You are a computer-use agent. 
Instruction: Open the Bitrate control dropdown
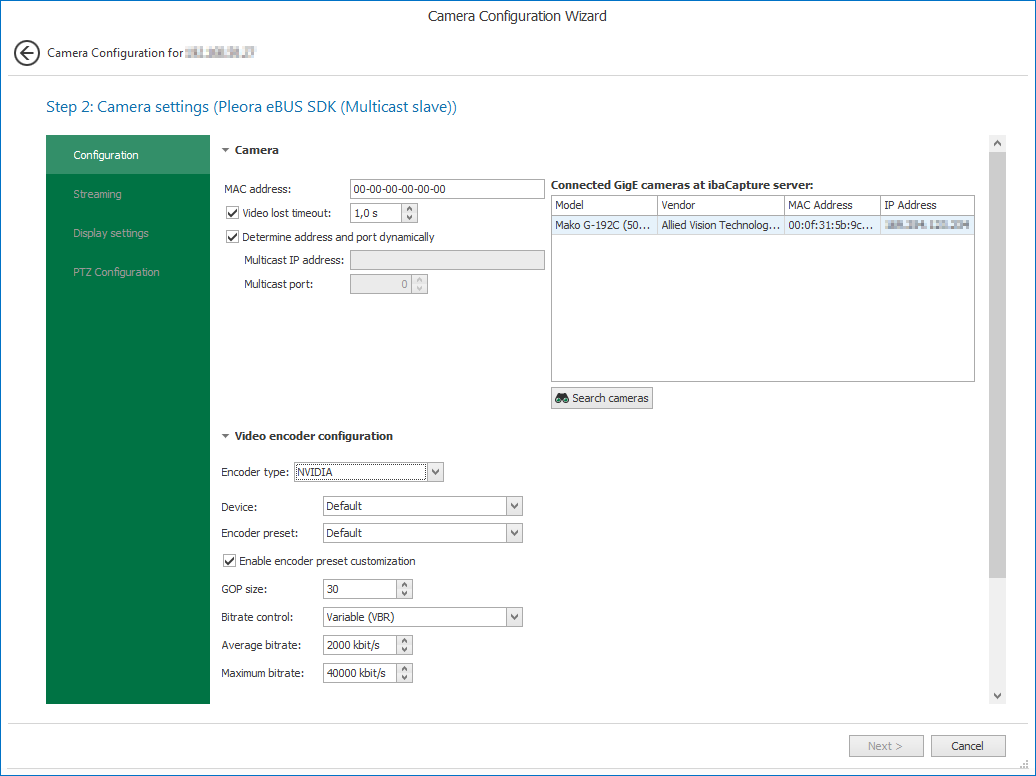514,617
